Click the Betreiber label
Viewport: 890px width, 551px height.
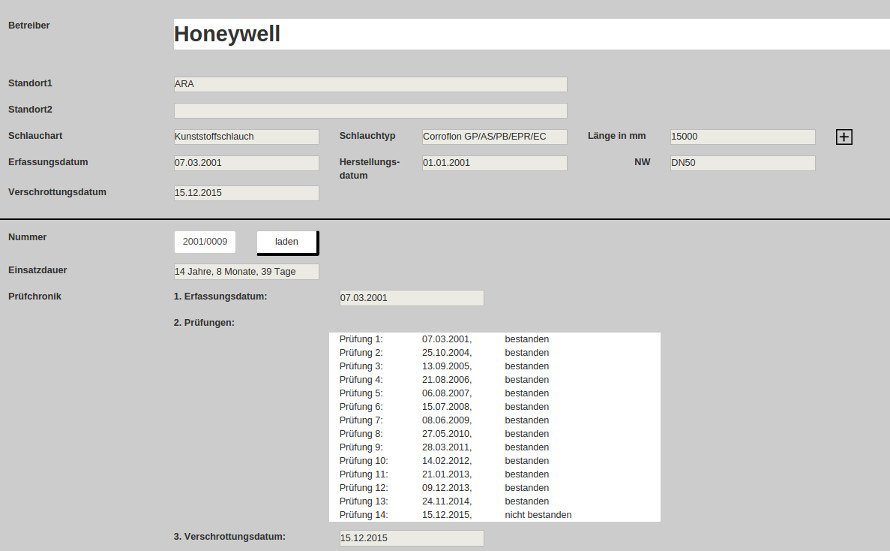(29, 26)
